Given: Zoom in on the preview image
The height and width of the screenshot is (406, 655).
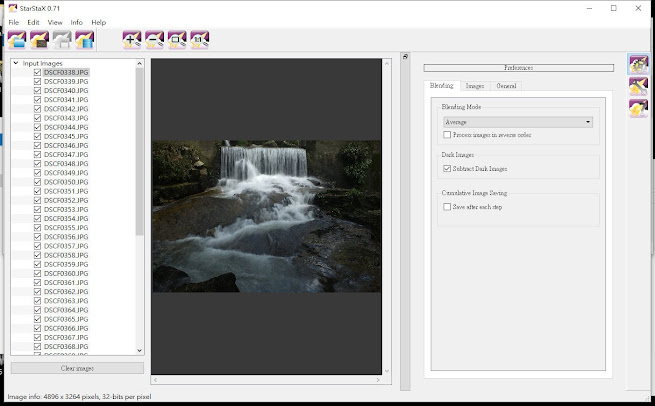Looking at the screenshot, I should (x=132, y=40).
